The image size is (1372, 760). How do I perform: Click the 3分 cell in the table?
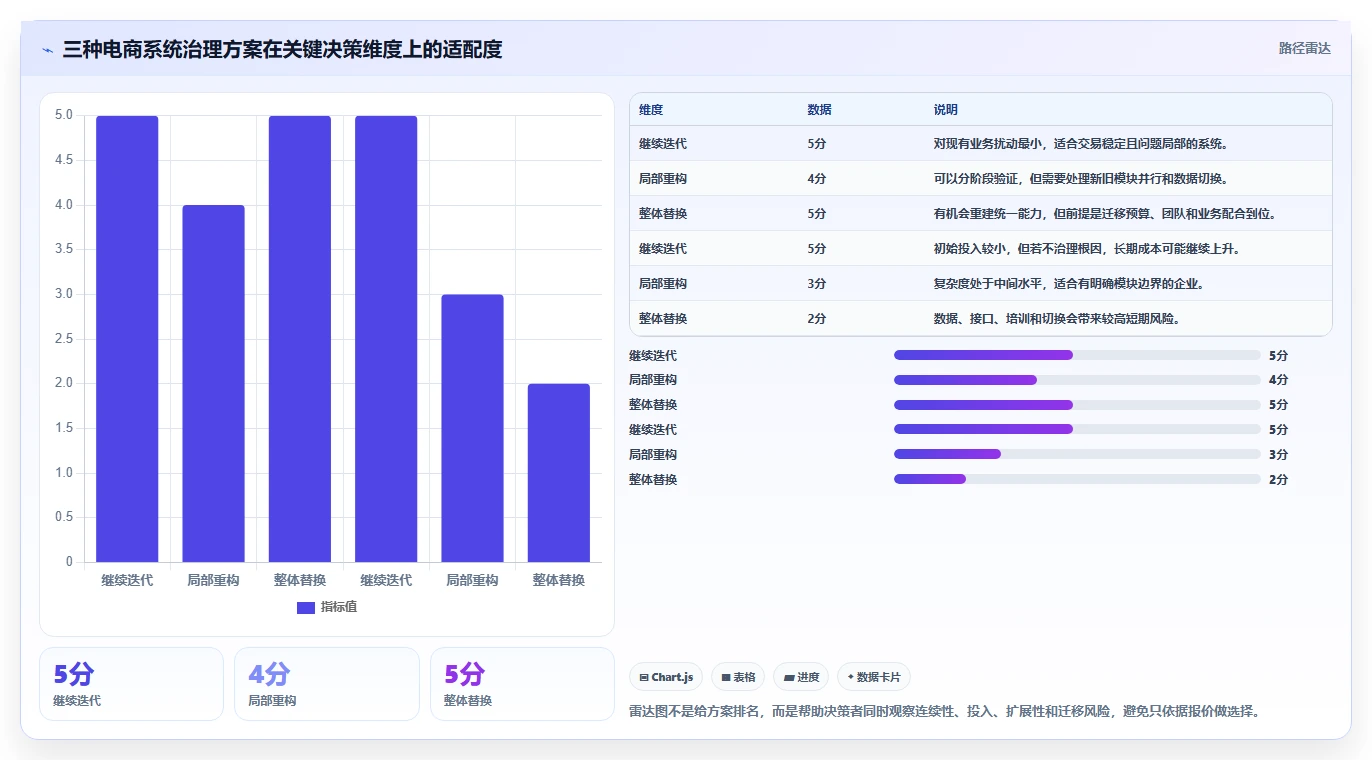pos(817,284)
